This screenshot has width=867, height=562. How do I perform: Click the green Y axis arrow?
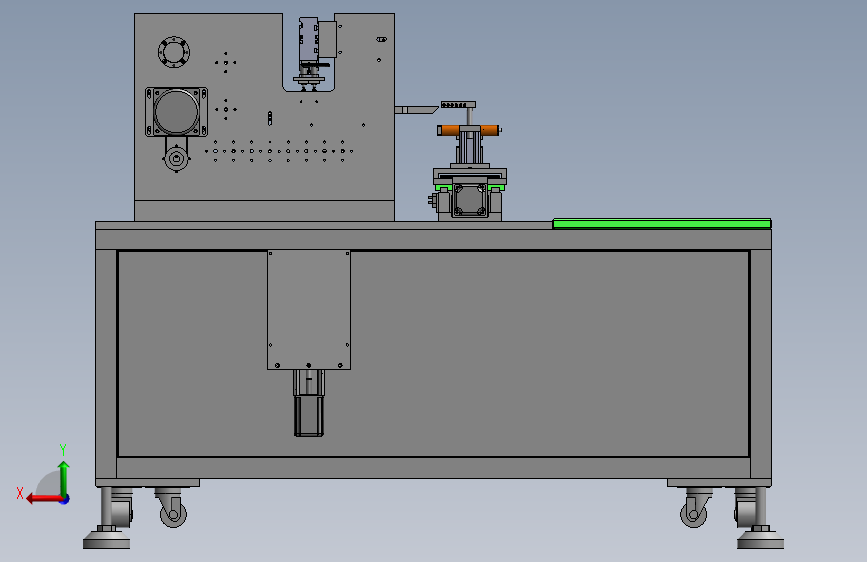(x=64, y=479)
